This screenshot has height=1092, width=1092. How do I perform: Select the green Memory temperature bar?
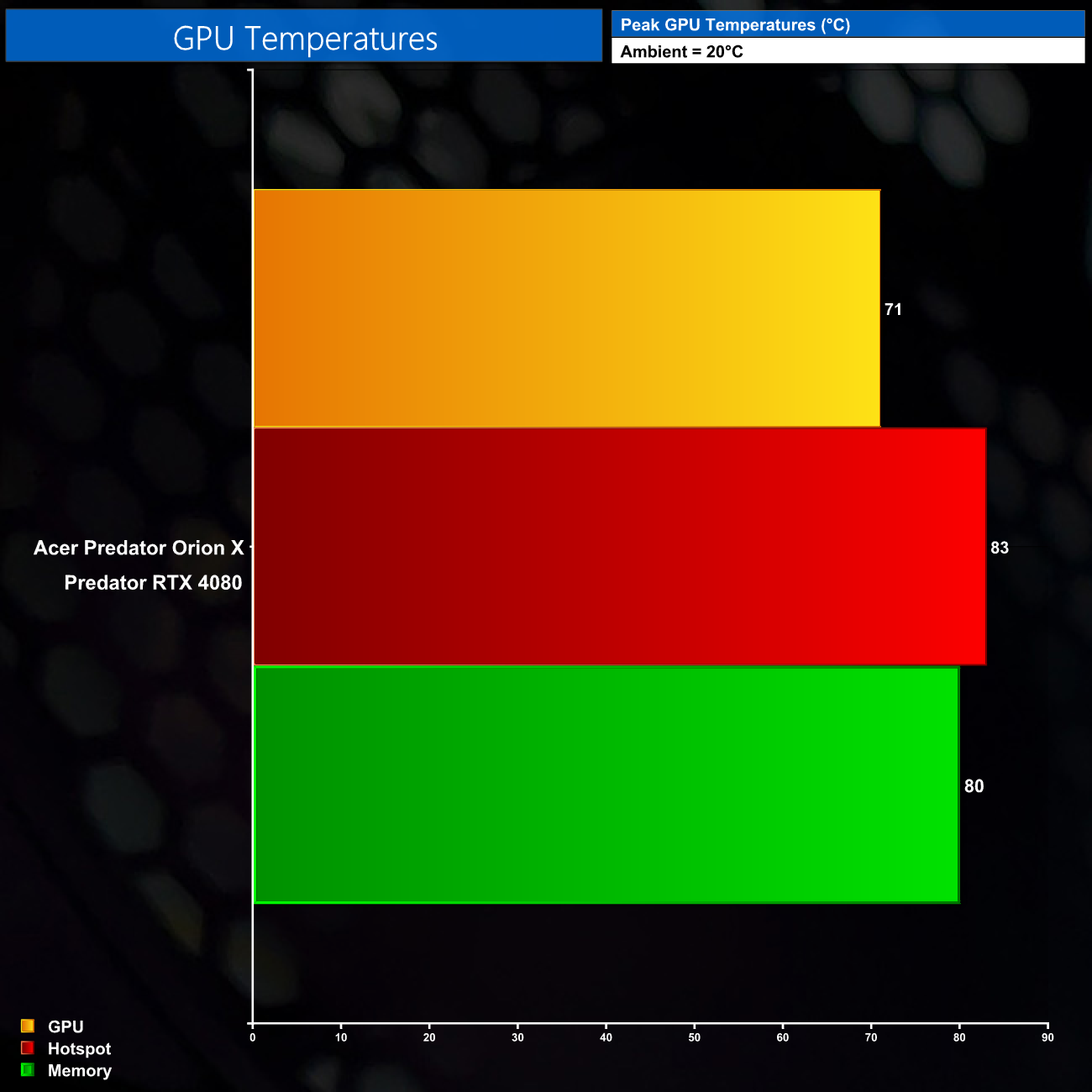coord(606,785)
